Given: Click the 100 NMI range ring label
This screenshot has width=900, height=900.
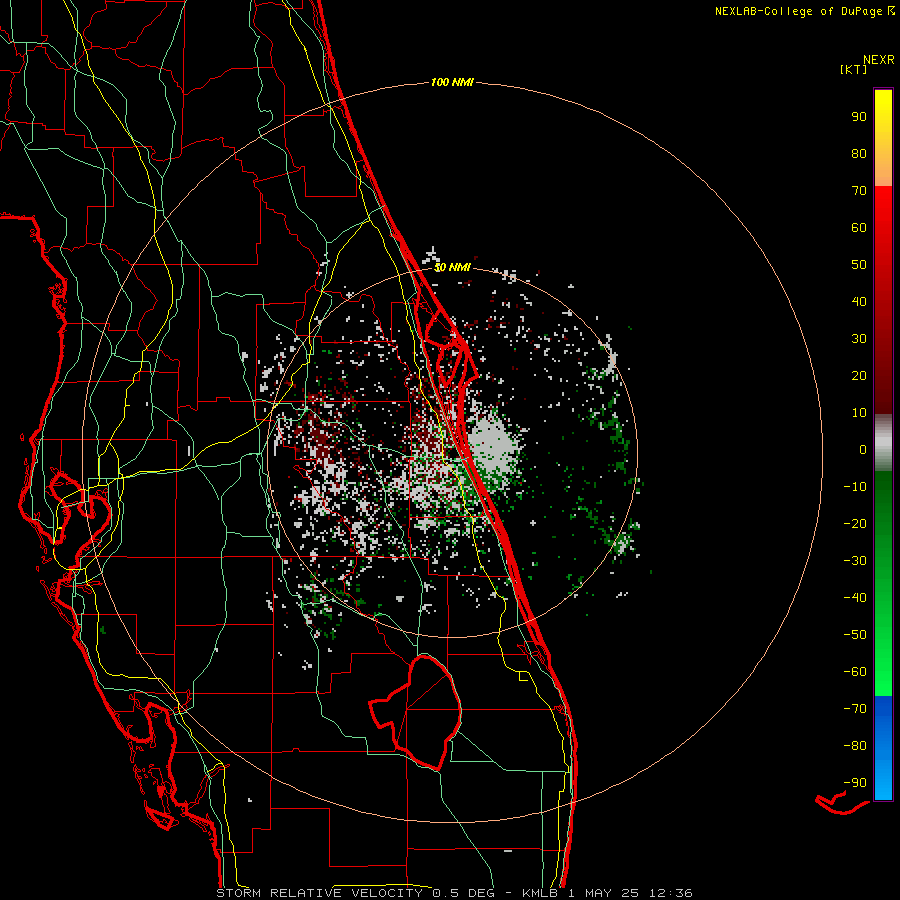Looking at the screenshot, I should (x=452, y=82).
